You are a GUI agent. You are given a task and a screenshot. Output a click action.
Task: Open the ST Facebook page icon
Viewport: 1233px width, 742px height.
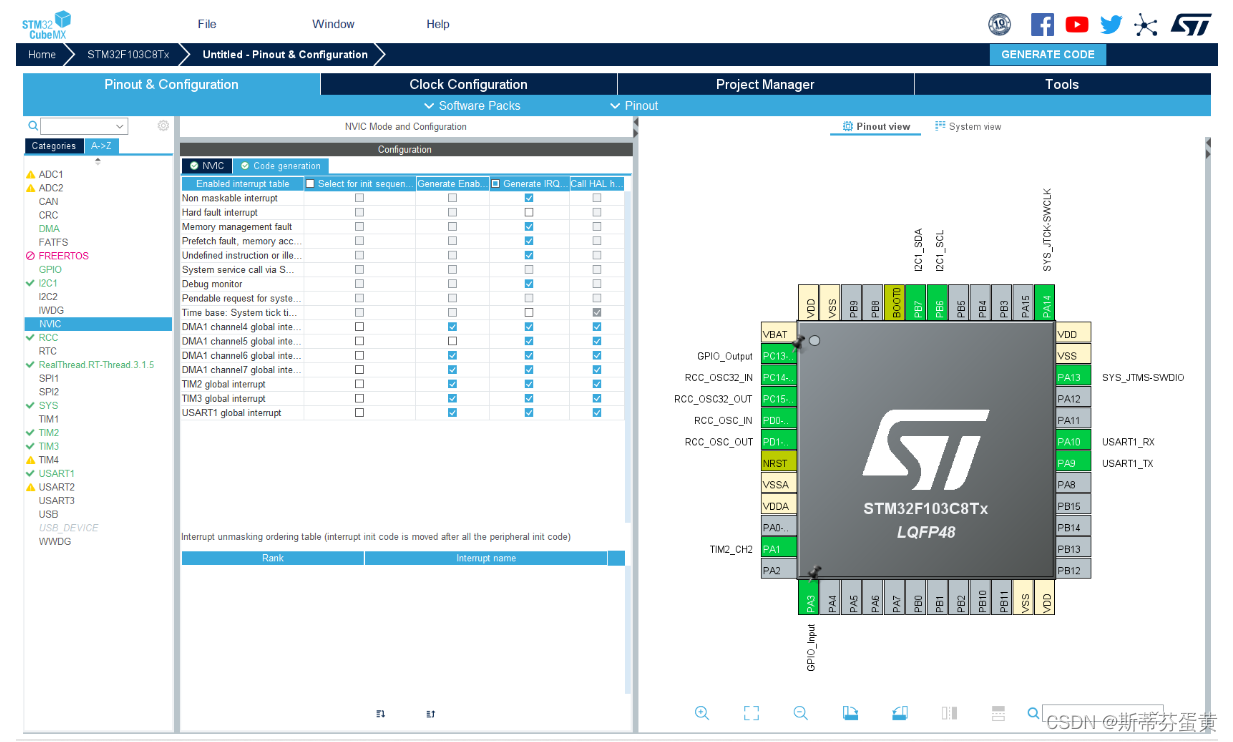tap(1042, 24)
